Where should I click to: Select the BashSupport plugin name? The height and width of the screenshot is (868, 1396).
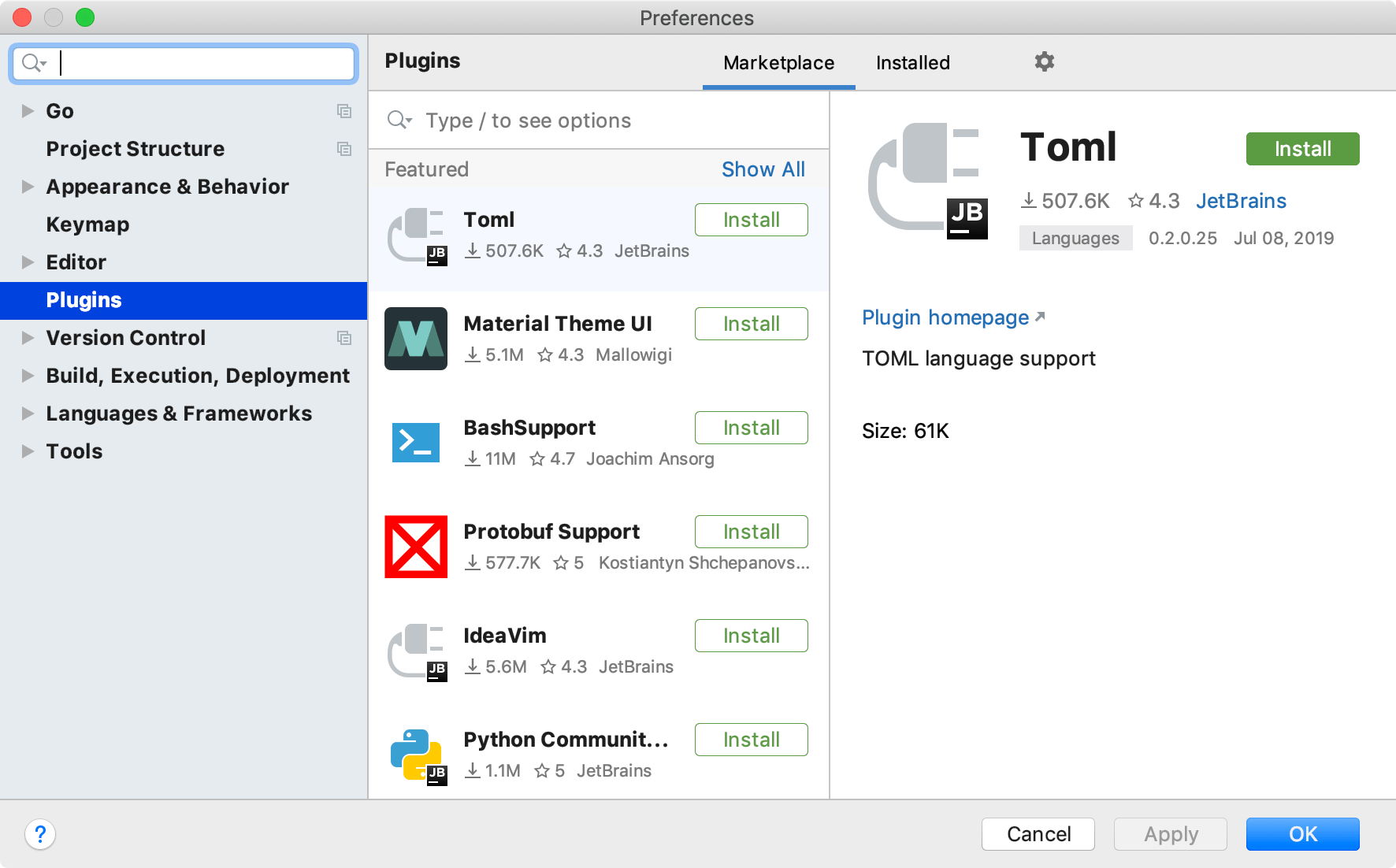529,428
